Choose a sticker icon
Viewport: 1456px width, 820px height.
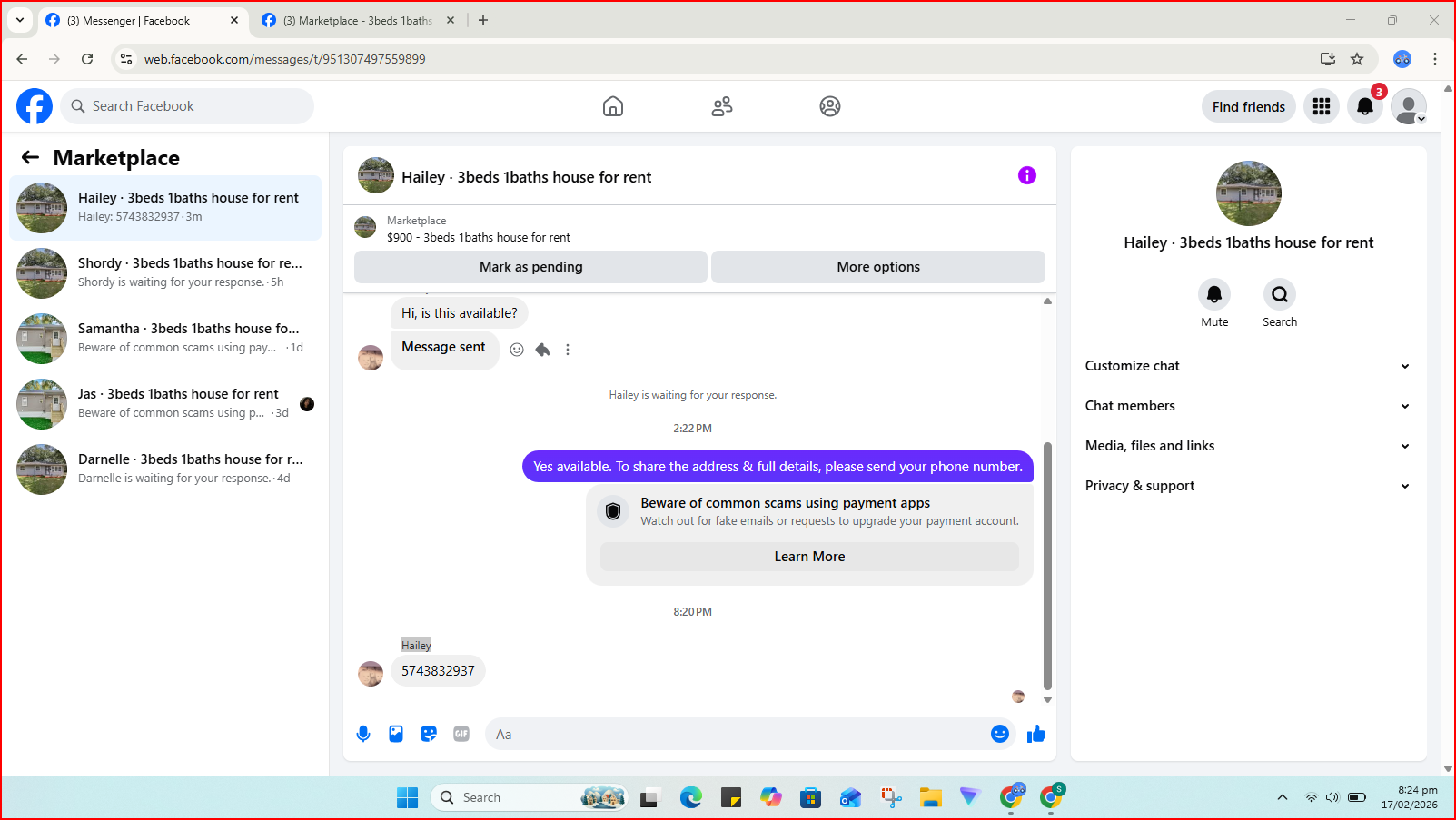tap(429, 734)
